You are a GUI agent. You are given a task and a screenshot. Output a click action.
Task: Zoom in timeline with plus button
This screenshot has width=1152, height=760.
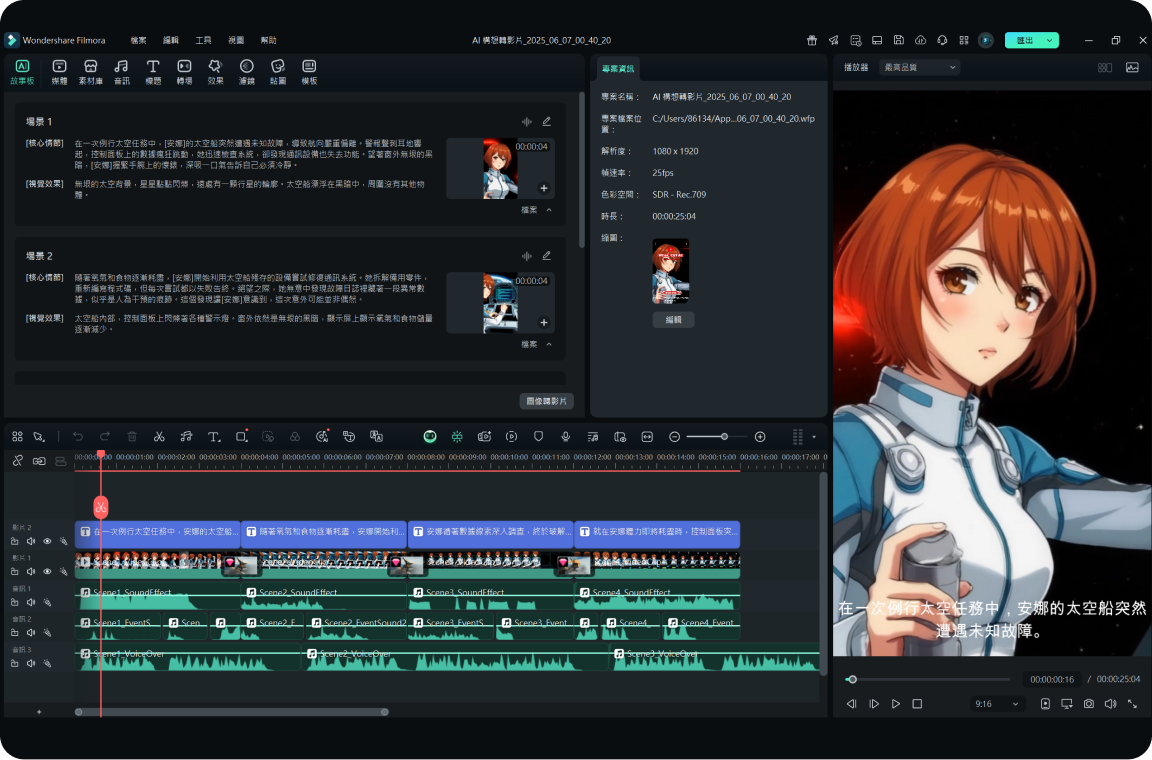760,437
